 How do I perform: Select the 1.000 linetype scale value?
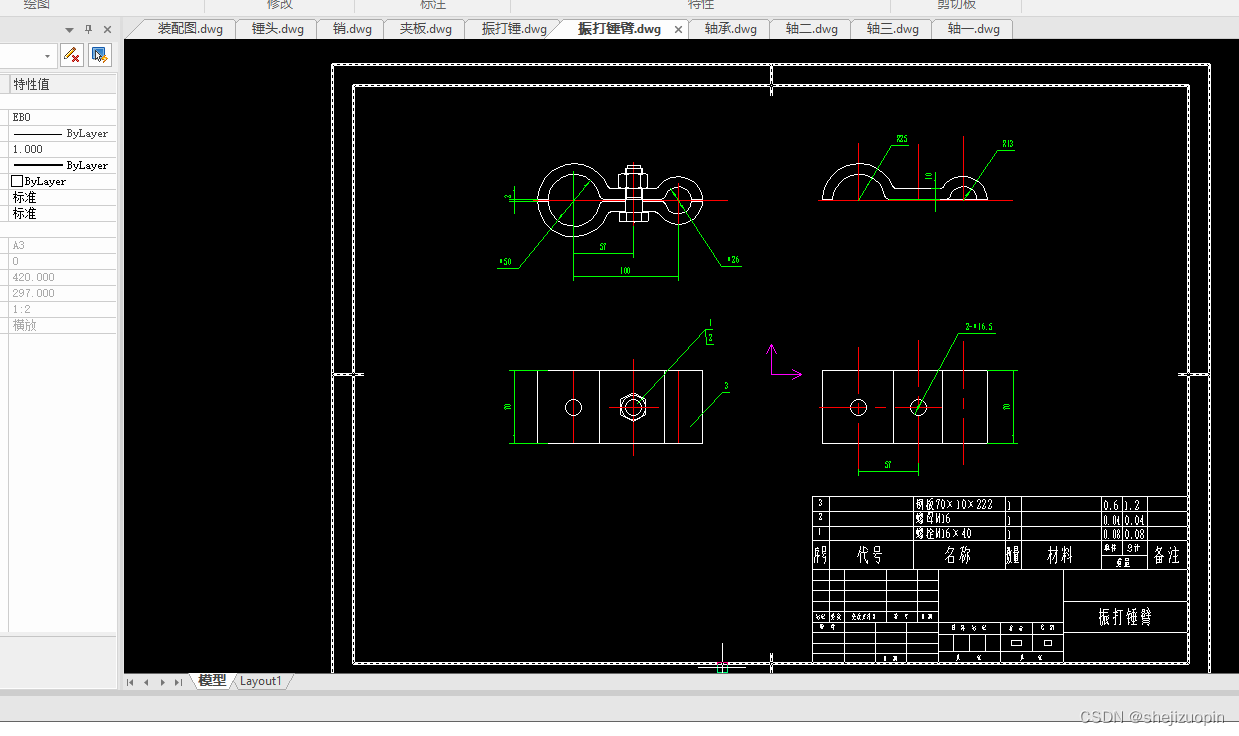(63, 149)
